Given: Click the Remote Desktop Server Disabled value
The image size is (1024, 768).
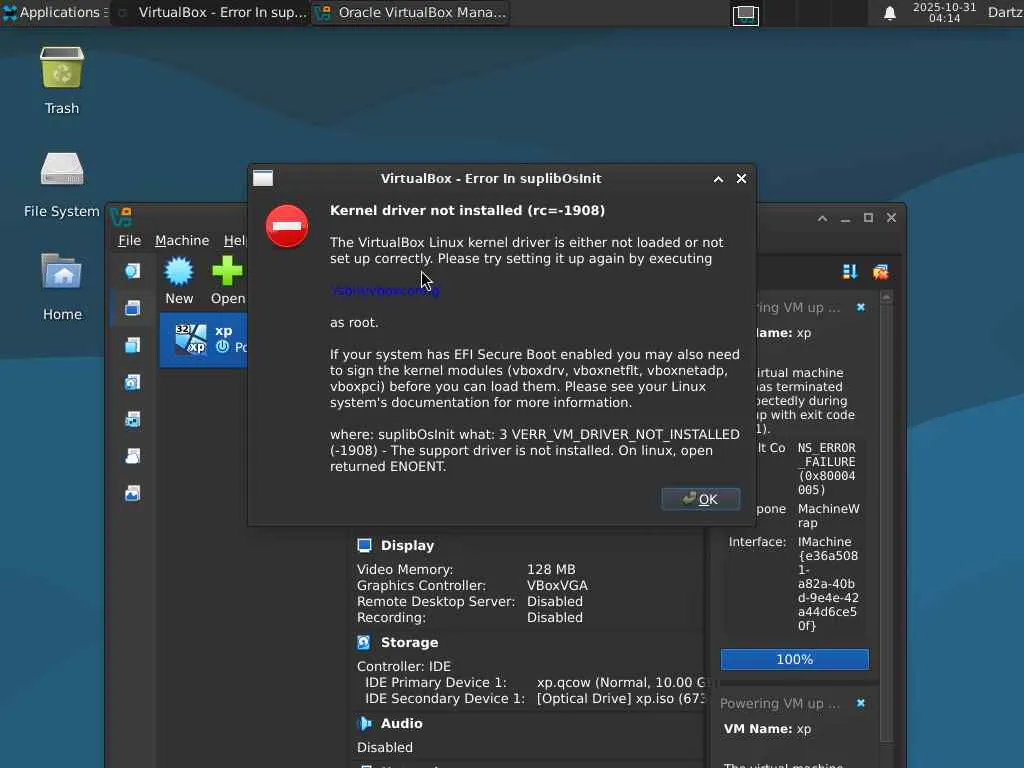Looking at the screenshot, I should pyautogui.click(x=554, y=601).
